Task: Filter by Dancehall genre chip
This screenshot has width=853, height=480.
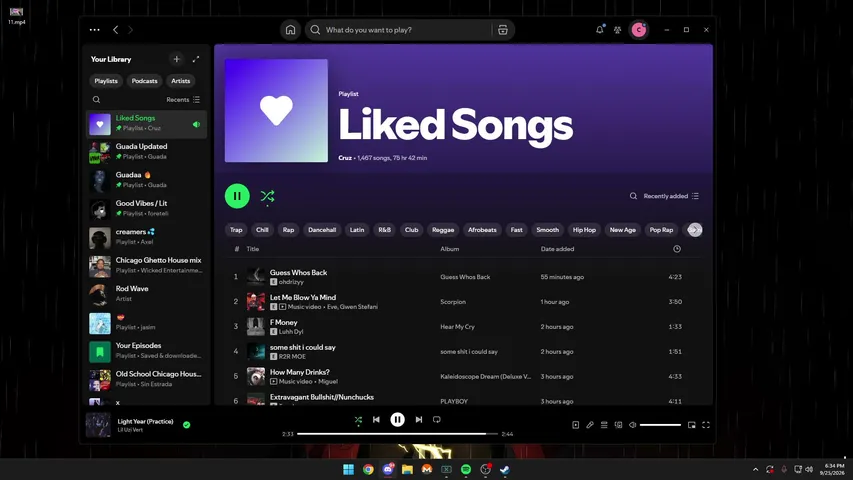Action: 322,230
